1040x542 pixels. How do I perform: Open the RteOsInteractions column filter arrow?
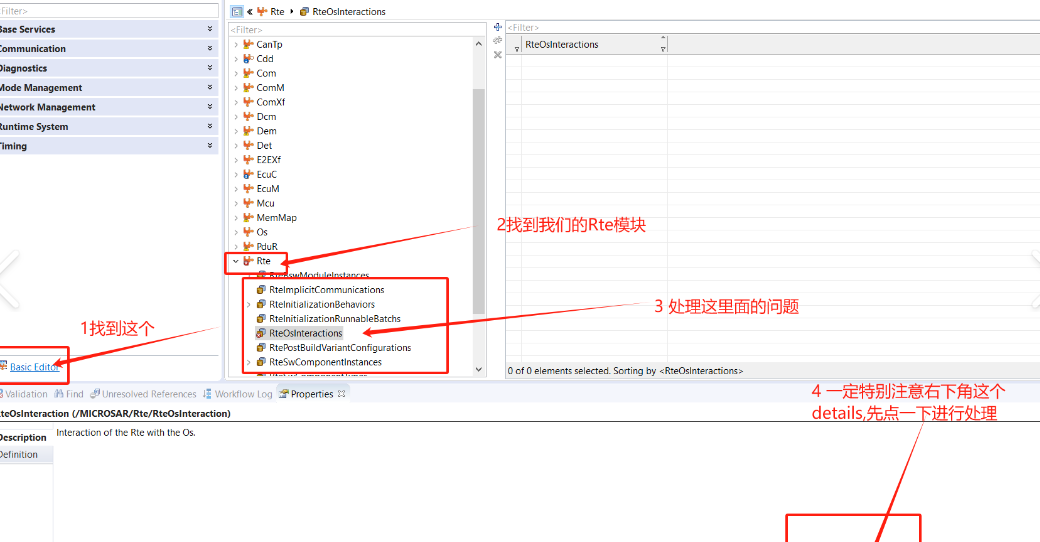coord(663,49)
